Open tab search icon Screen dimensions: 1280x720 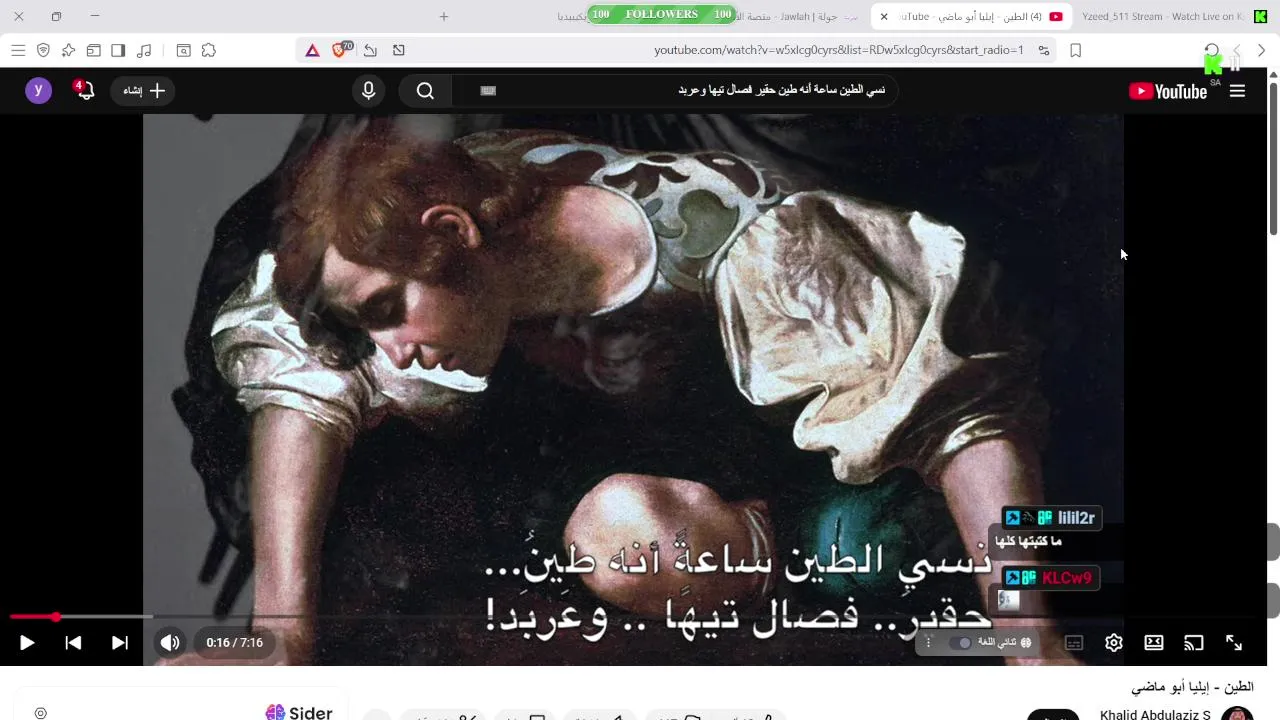(x=184, y=50)
